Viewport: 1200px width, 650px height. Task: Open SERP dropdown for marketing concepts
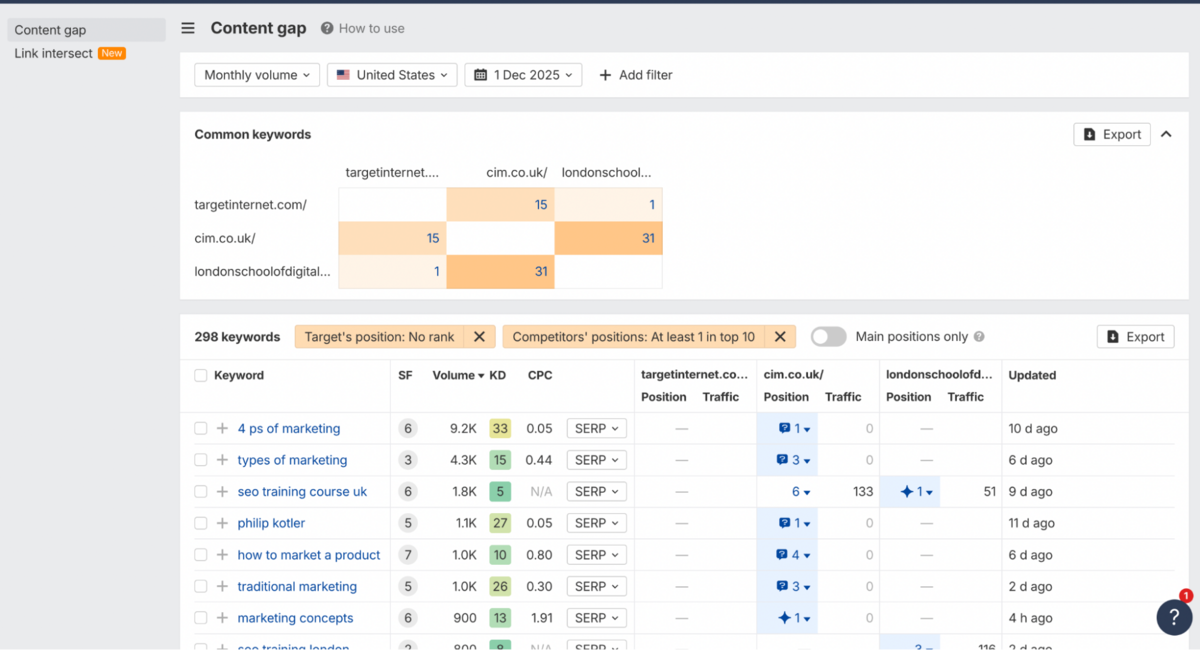(597, 618)
